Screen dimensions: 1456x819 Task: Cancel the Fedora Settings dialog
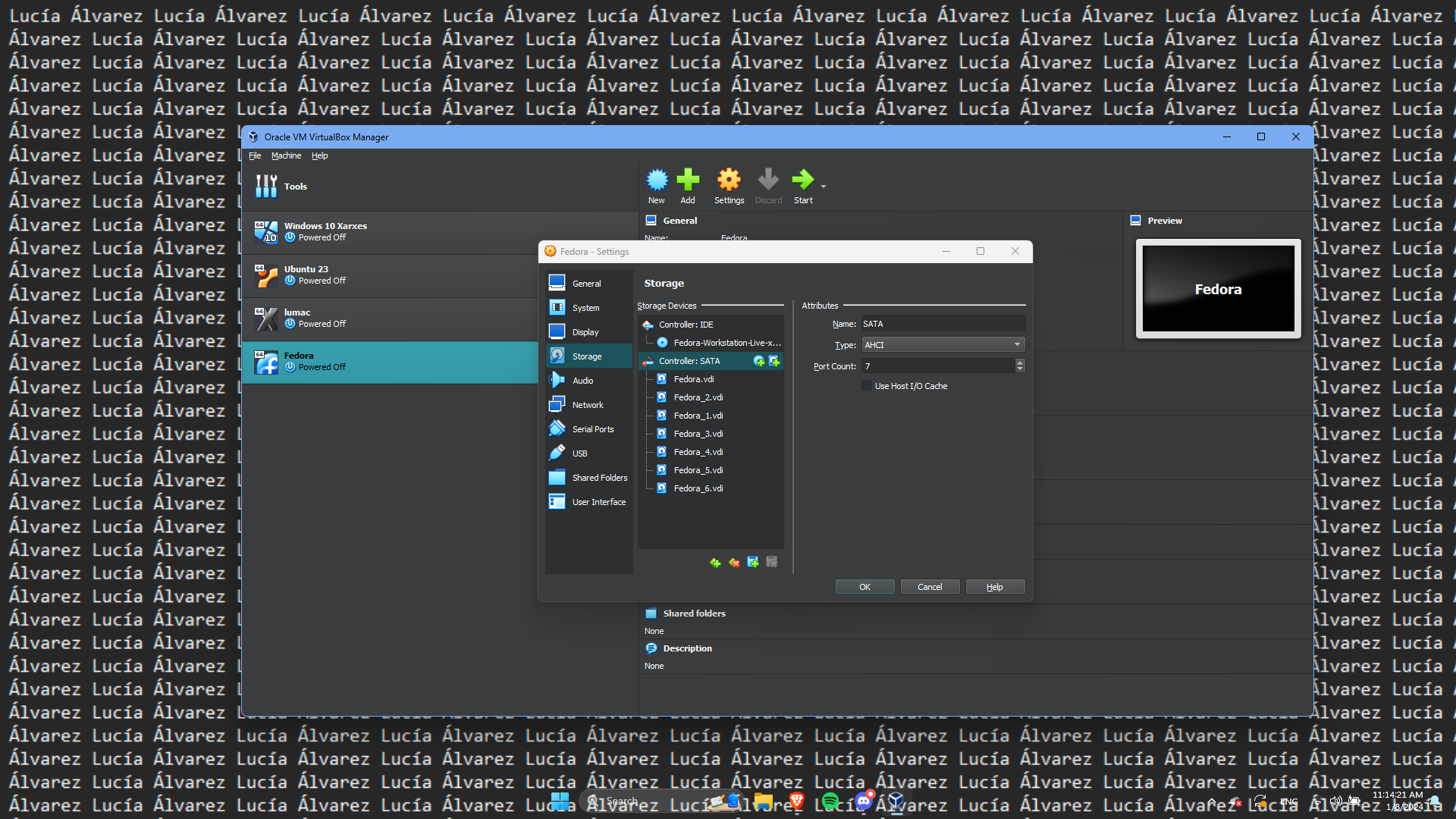[x=930, y=586]
